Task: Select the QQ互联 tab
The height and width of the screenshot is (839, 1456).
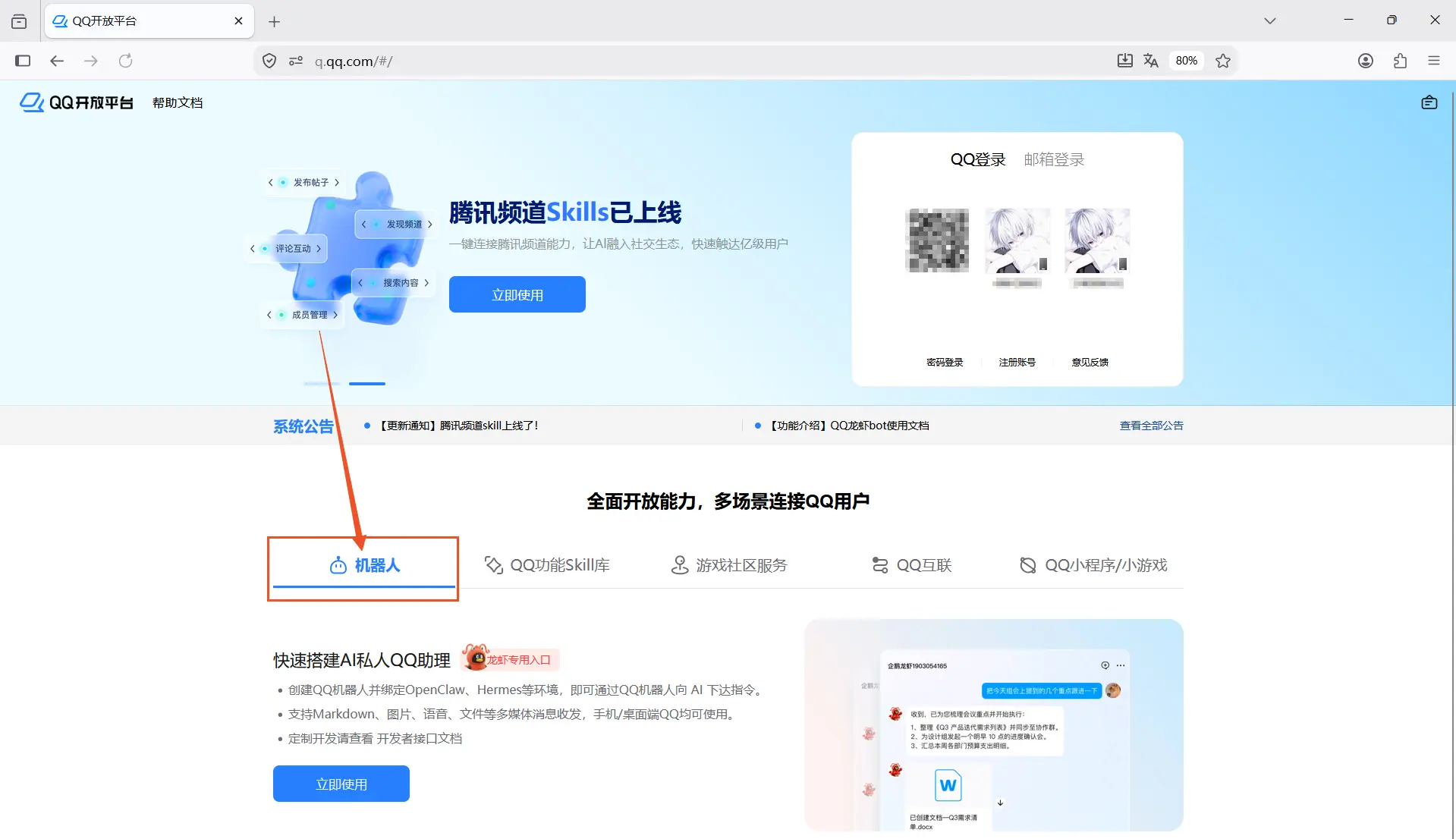Action: click(911, 565)
